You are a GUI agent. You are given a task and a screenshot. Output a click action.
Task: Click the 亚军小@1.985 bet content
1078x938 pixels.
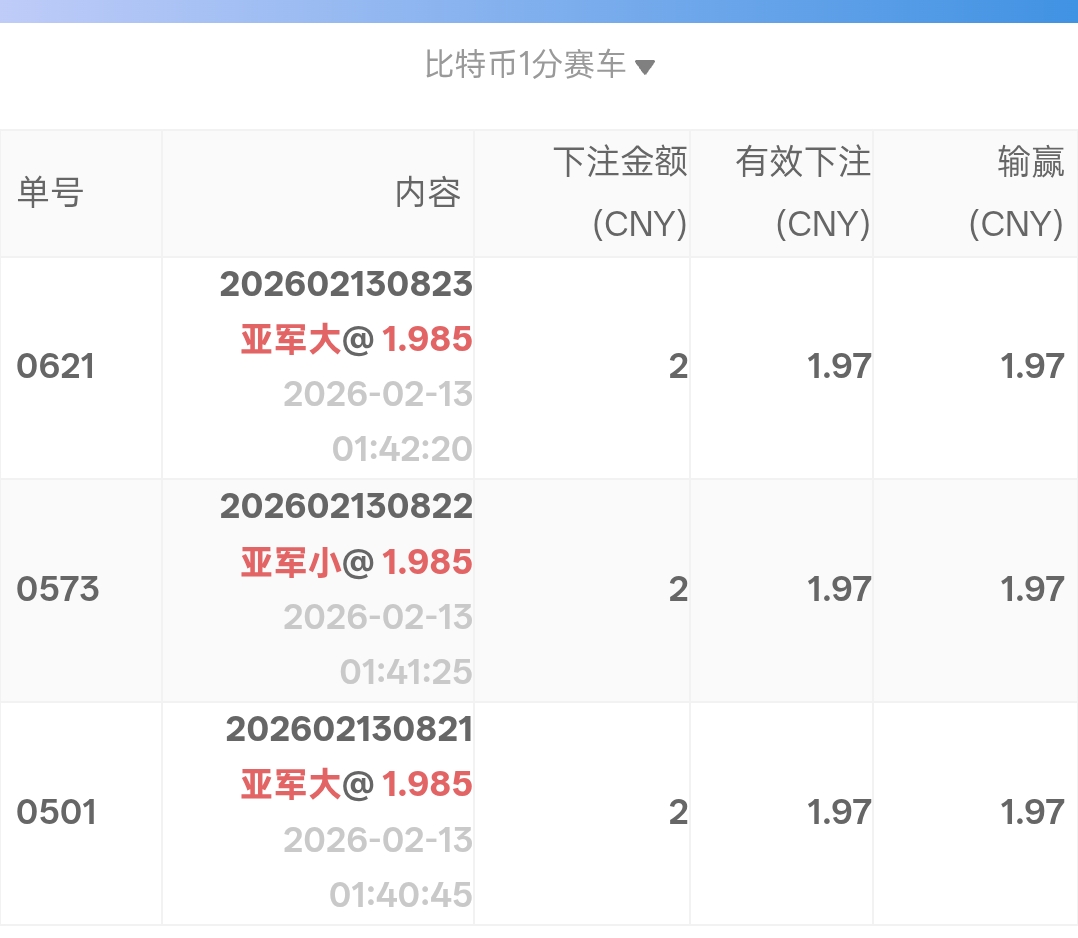356,563
